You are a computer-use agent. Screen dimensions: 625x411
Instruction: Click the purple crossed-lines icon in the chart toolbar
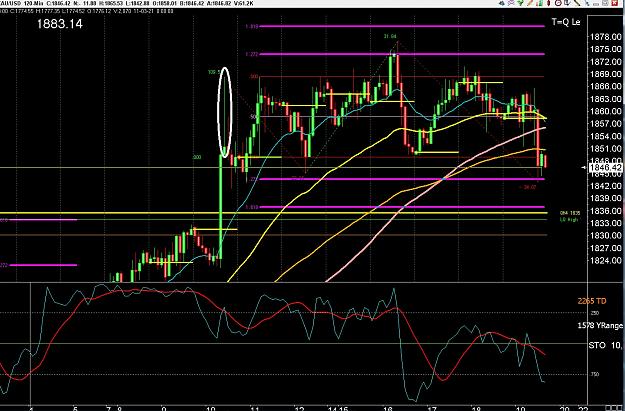pyautogui.click(x=511, y=3)
